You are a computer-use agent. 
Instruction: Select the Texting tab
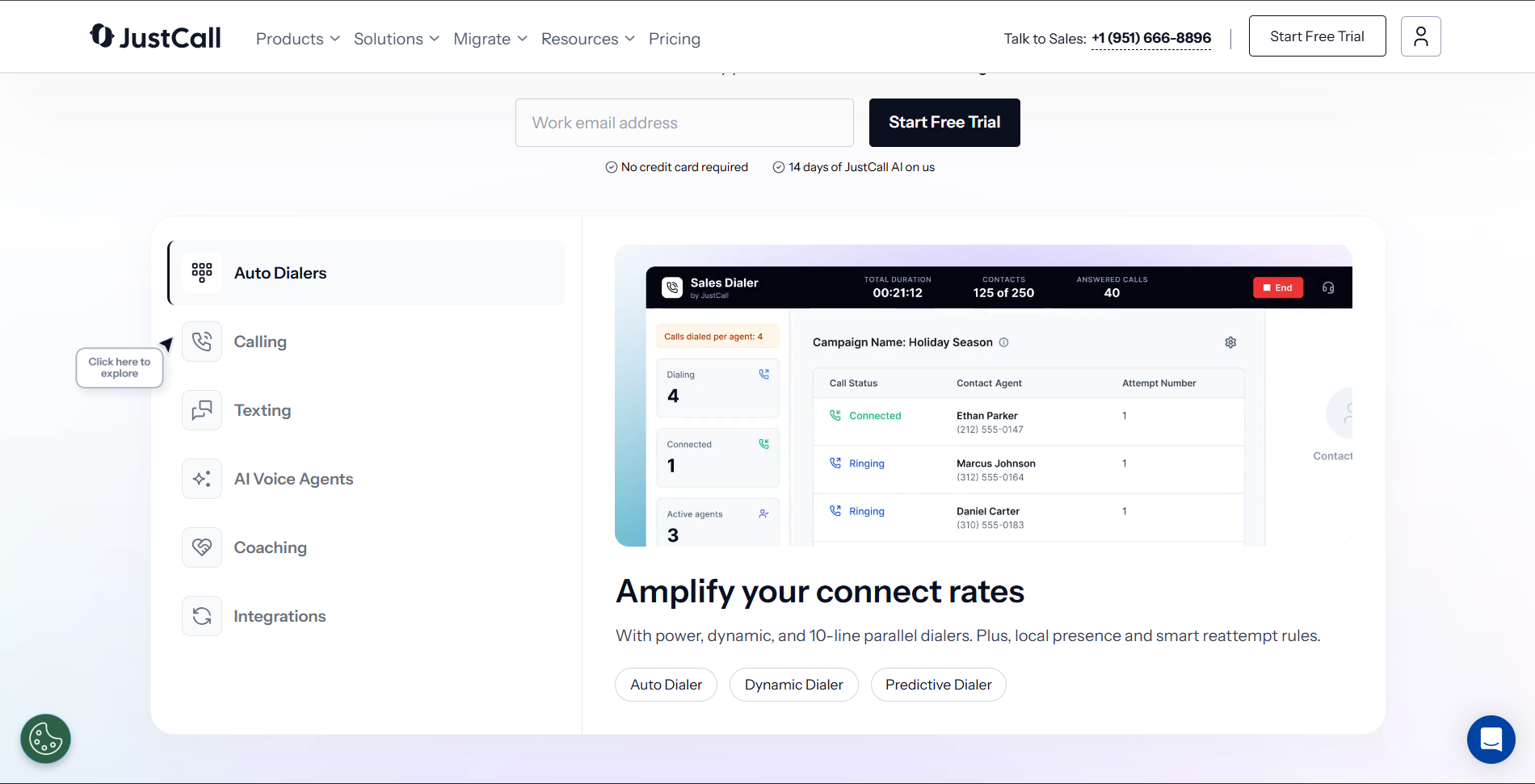[x=367, y=410]
